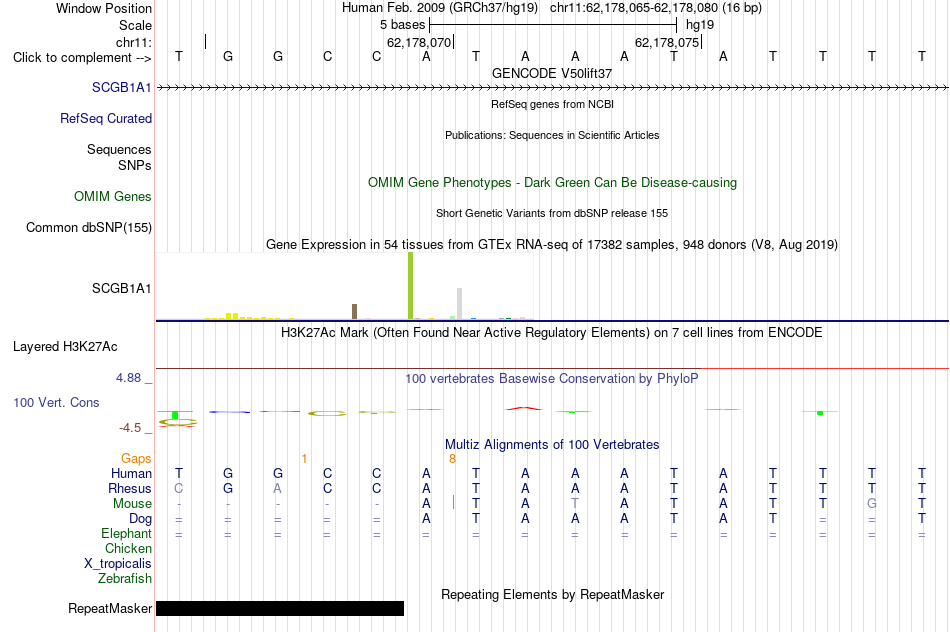Viewport: 950px width, 632px height.
Task: Click the orange gap number 8 in the Gaps row
Action: click(x=452, y=459)
